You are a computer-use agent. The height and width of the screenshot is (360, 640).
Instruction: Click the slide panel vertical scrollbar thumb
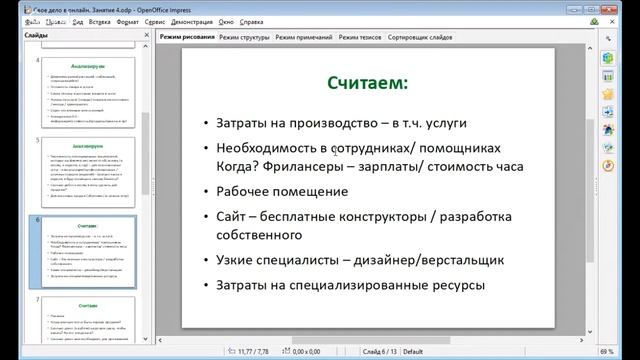tap(145, 153)
